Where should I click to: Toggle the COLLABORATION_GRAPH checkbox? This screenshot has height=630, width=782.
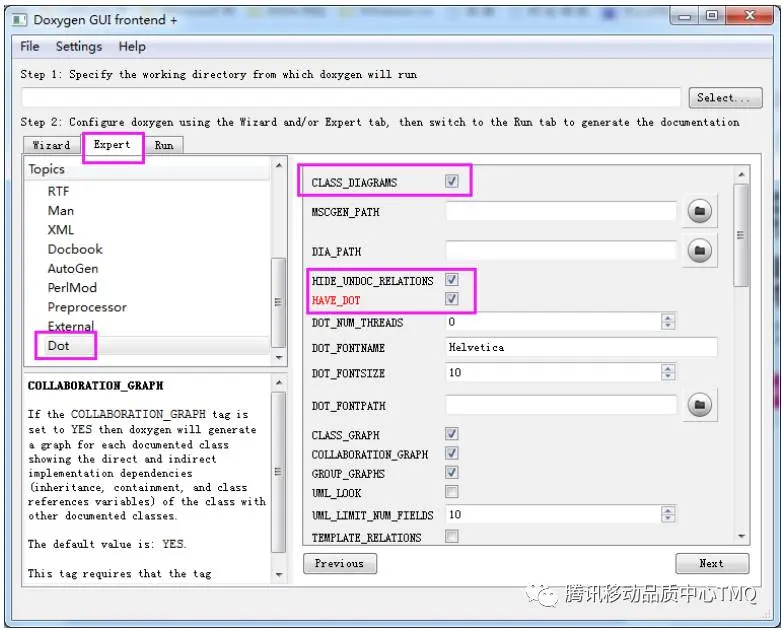coord(452,453)
